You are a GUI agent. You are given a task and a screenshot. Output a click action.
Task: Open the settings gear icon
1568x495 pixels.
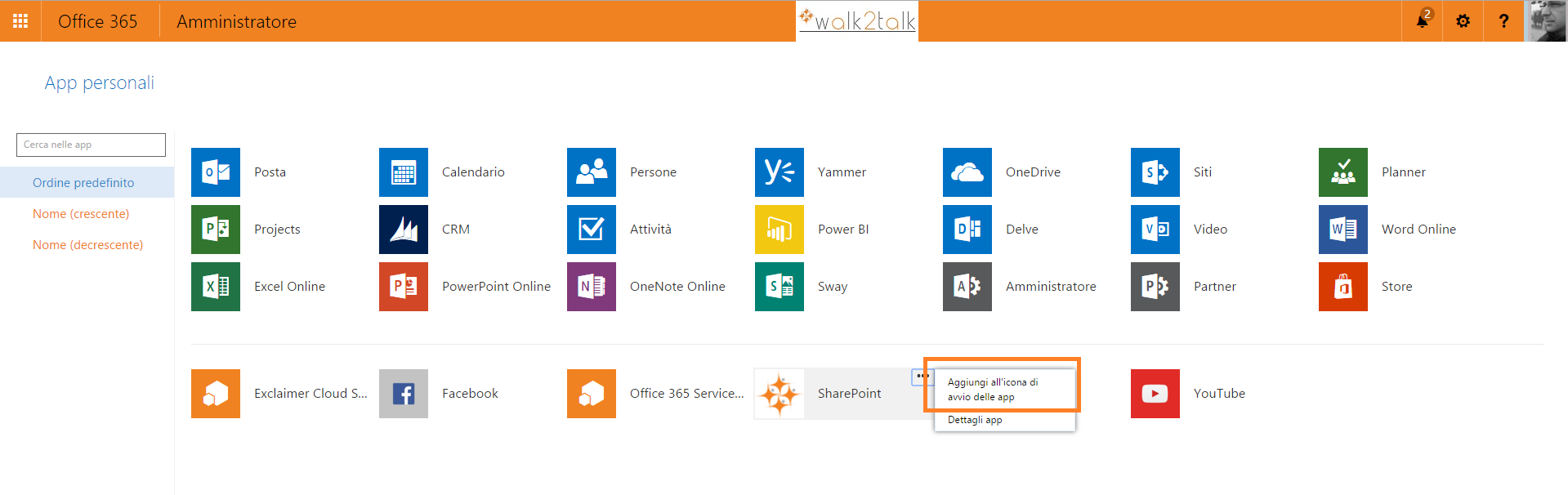[1463, 21]
